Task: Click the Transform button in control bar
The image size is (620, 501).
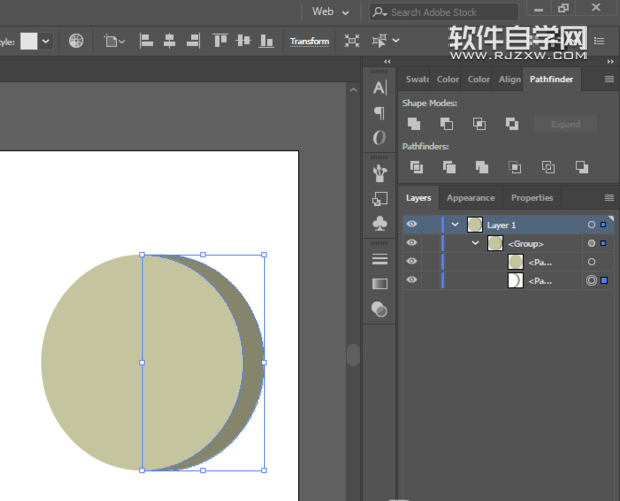Action: 309,41
